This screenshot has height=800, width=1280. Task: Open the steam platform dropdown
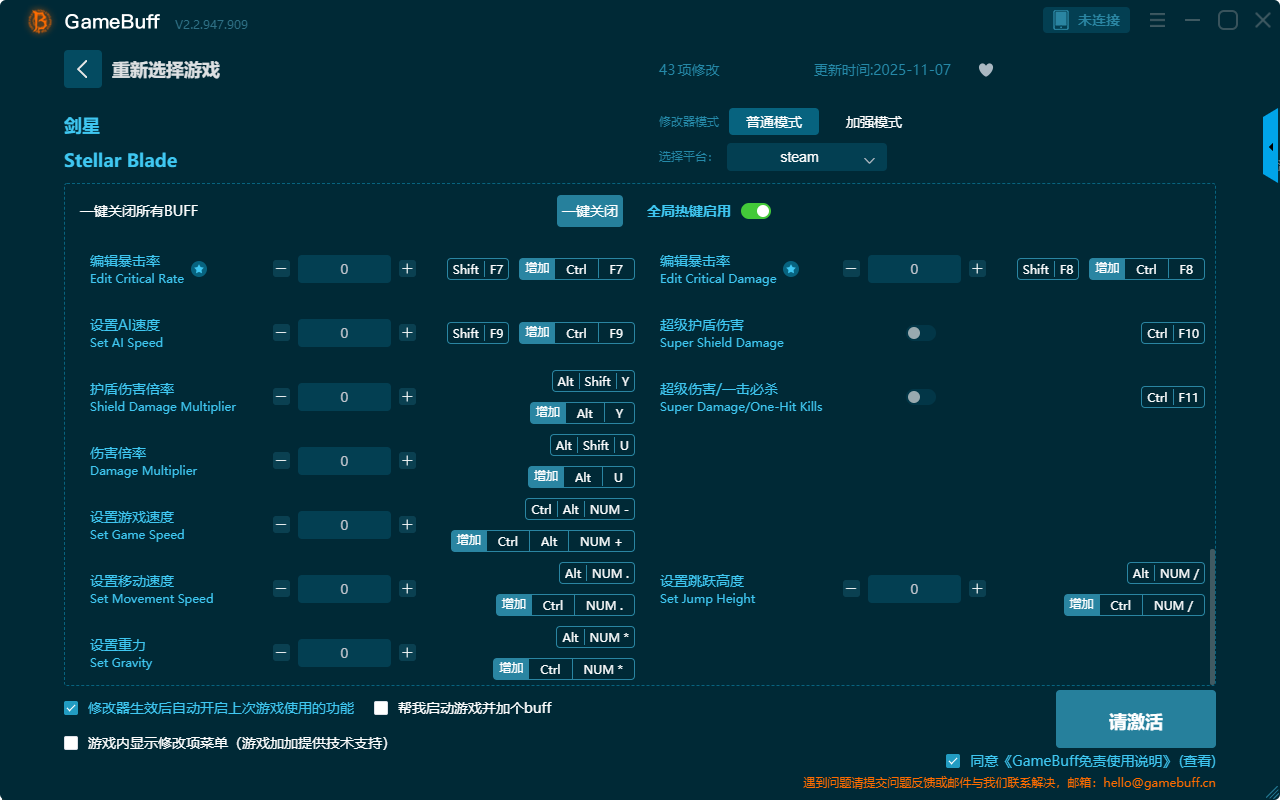click(x=806, y=157)
